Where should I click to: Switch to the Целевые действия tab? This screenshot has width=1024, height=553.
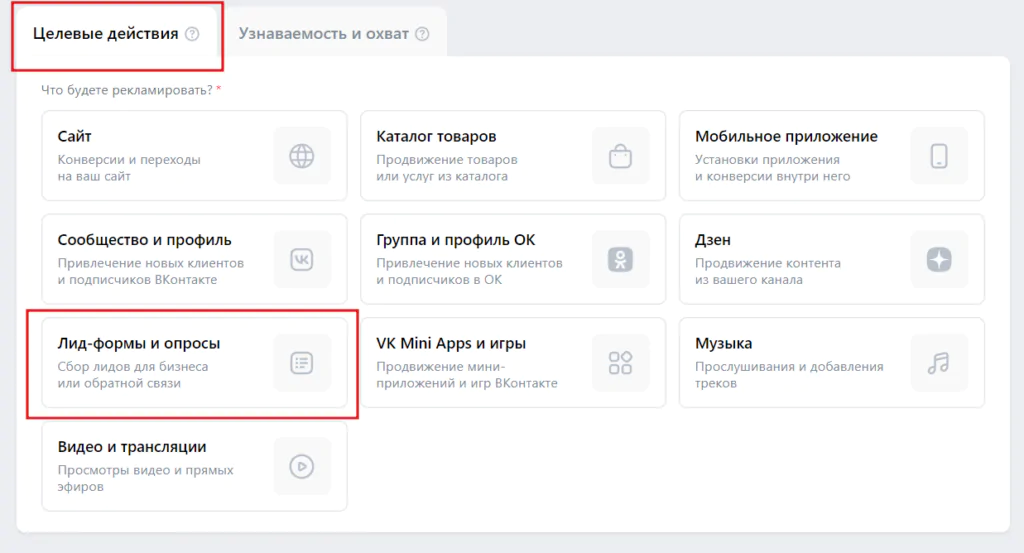pyautogui.click(x=118, y=35)
